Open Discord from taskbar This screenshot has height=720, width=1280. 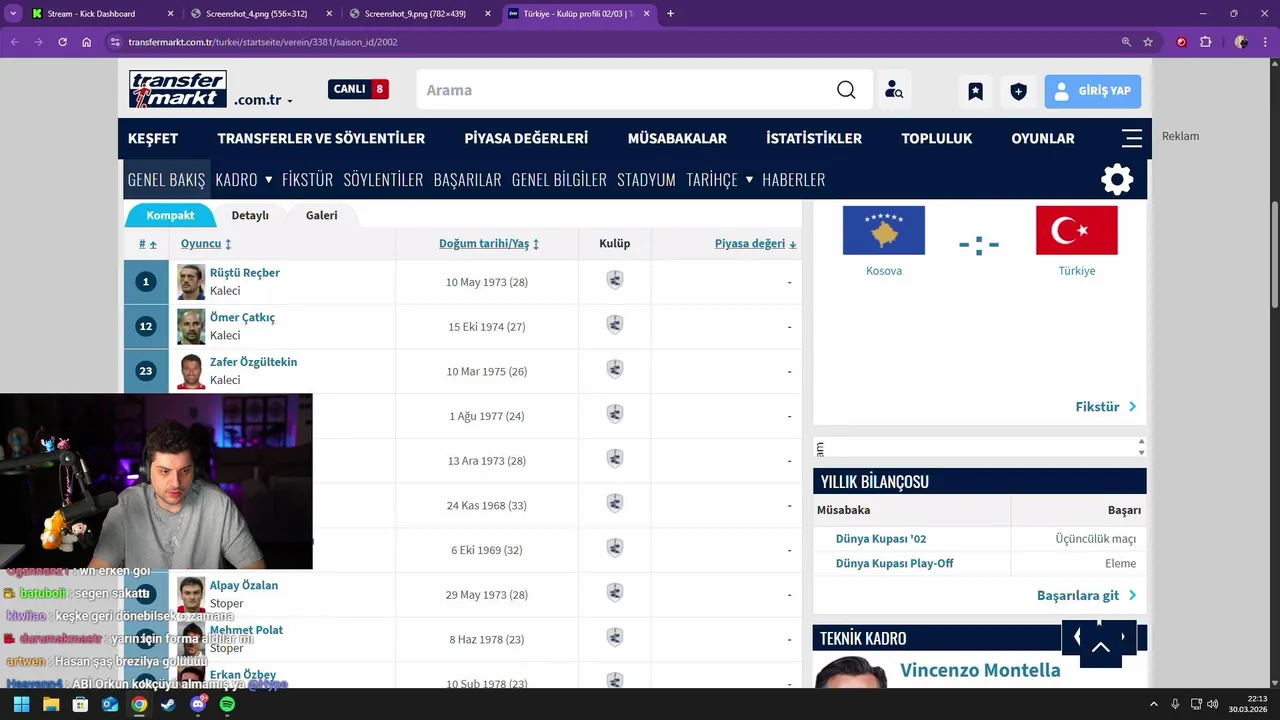click(x=198, y=704)
